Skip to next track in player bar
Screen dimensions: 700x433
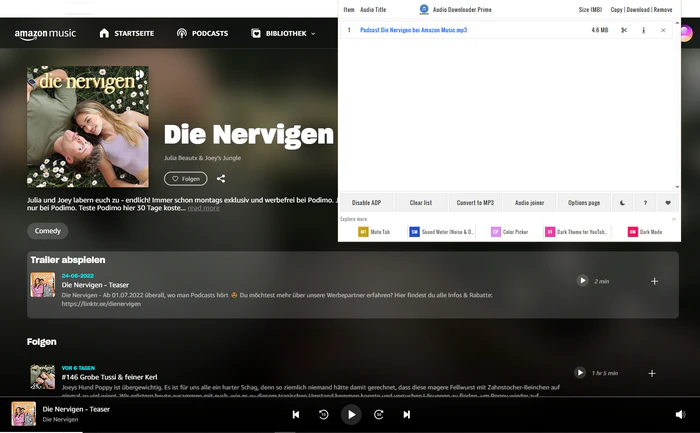point(406,415)
